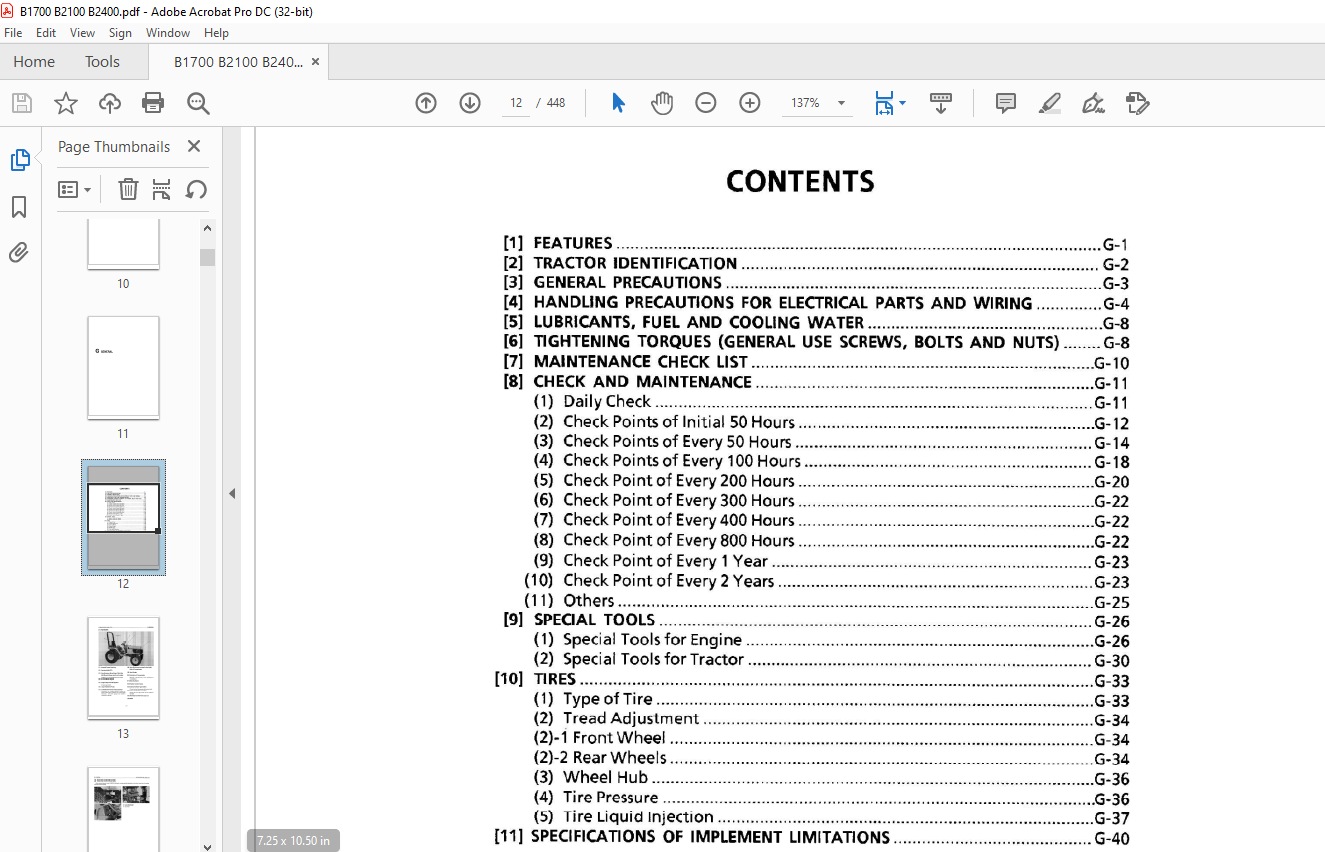This screenshot has height=852, width=1325.
Task: Click the upload to cloud icon
Action: coord(110,103)
